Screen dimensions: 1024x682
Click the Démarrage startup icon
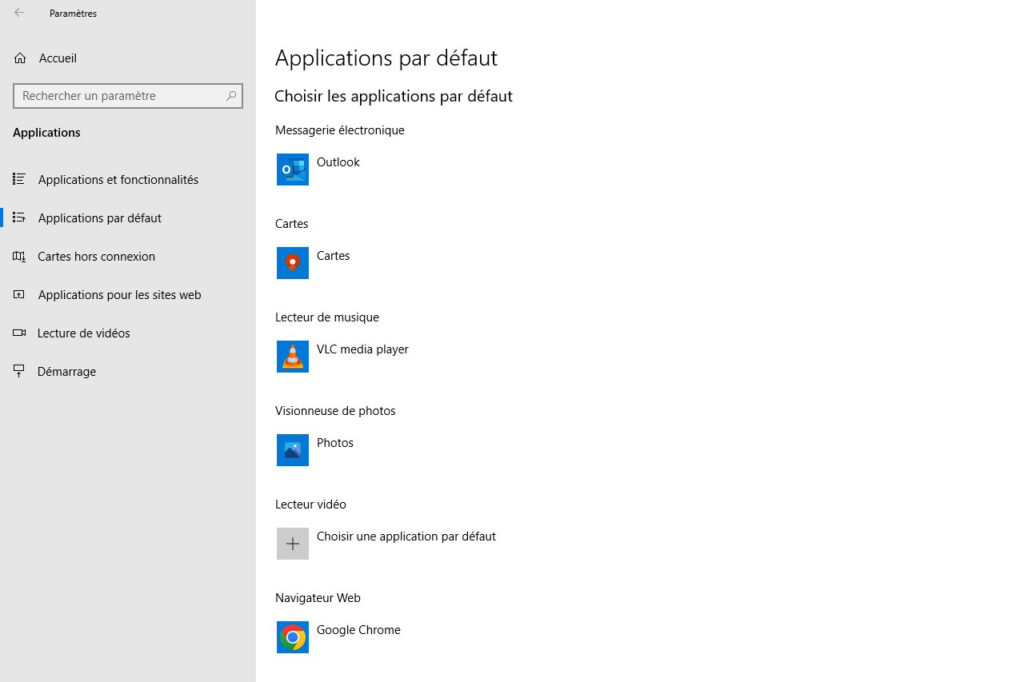pos(19,371)
